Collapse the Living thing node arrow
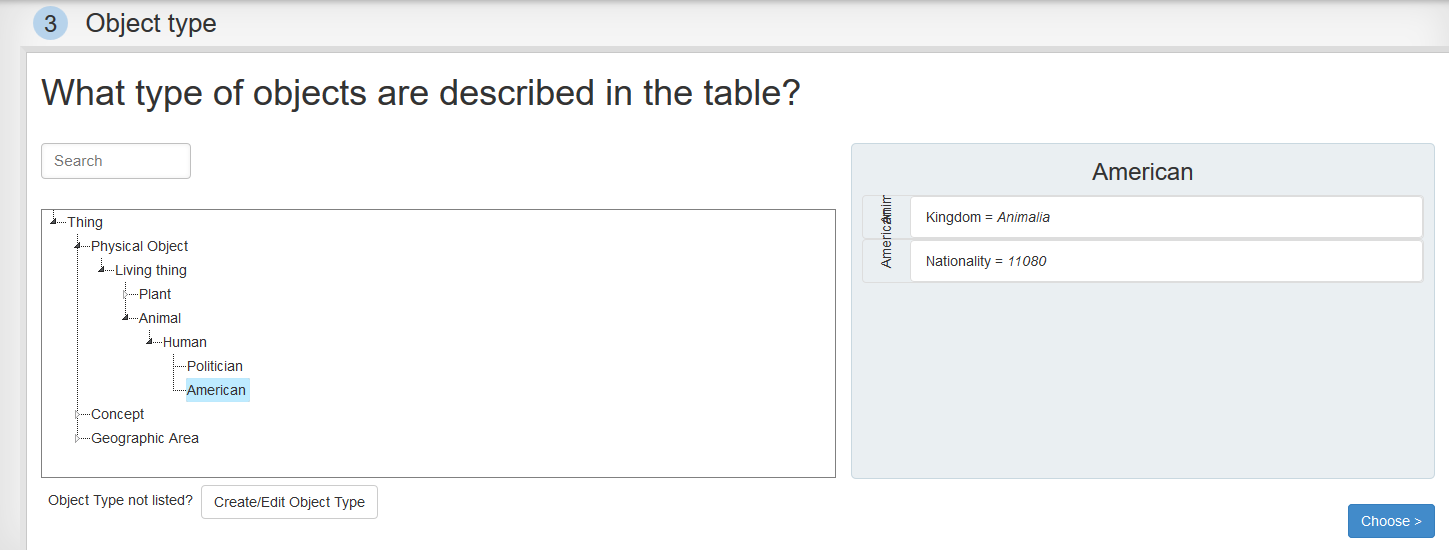The width and height of the screenshot is (1449, 550). click(x=101, y=269)
